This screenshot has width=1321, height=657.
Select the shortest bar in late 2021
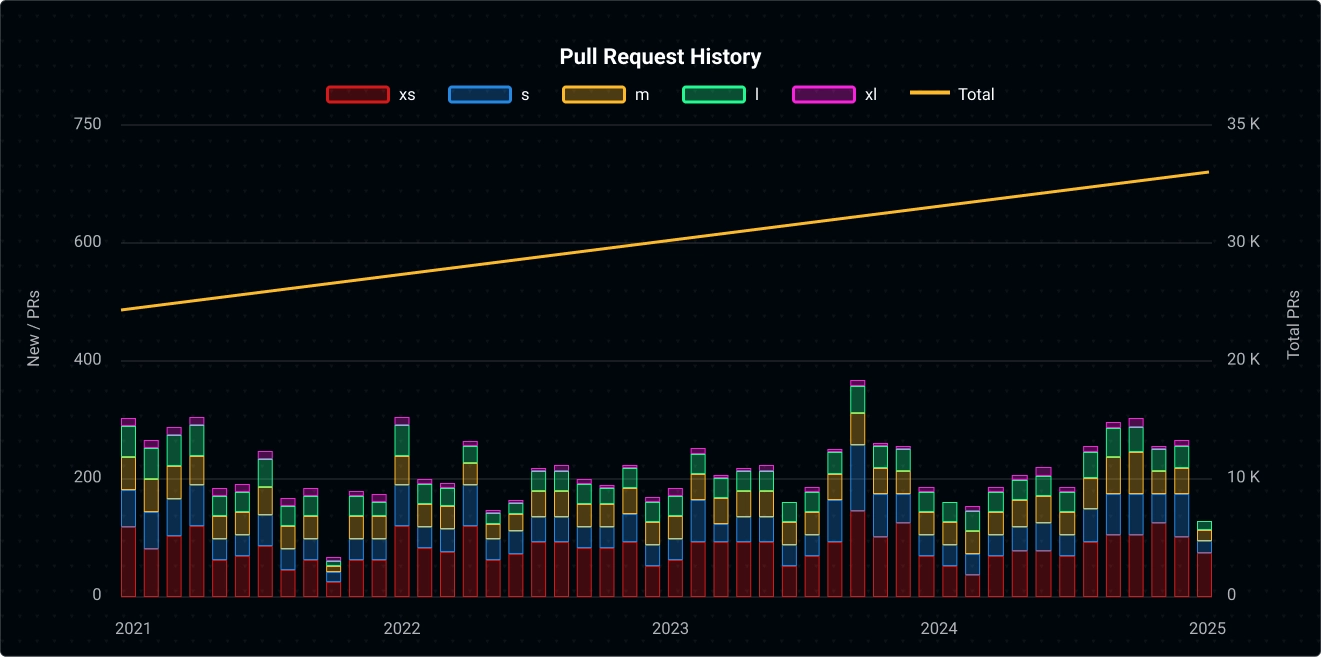click(x=333, y=578)
